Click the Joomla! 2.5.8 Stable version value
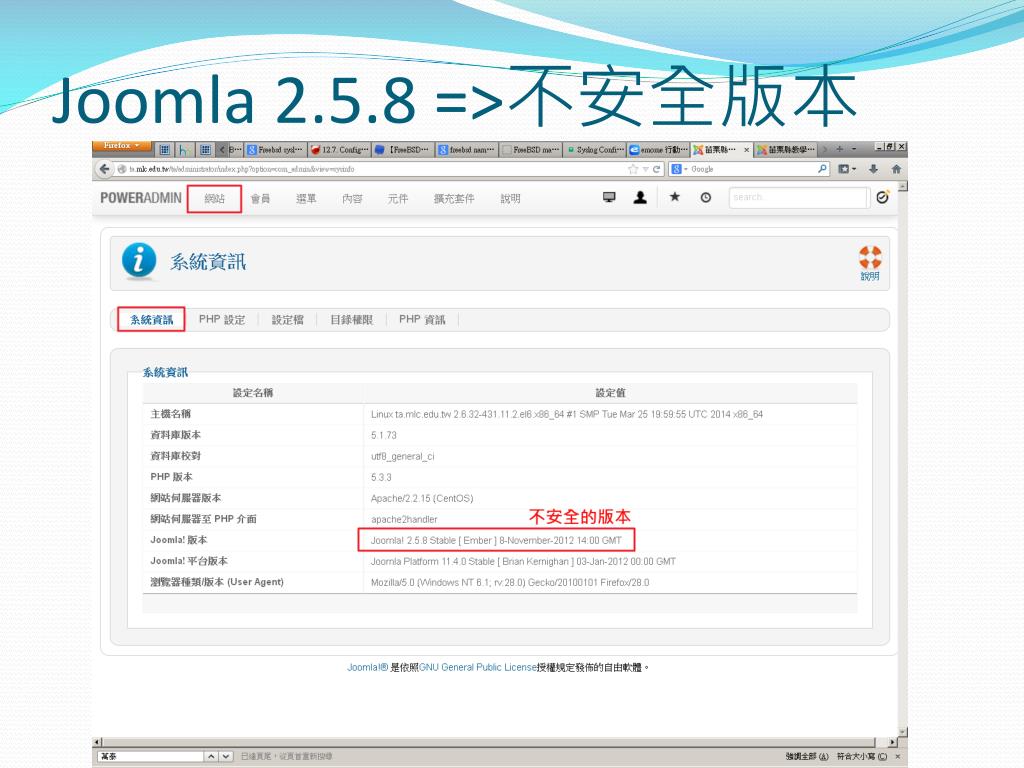 [x=496, y=541]
